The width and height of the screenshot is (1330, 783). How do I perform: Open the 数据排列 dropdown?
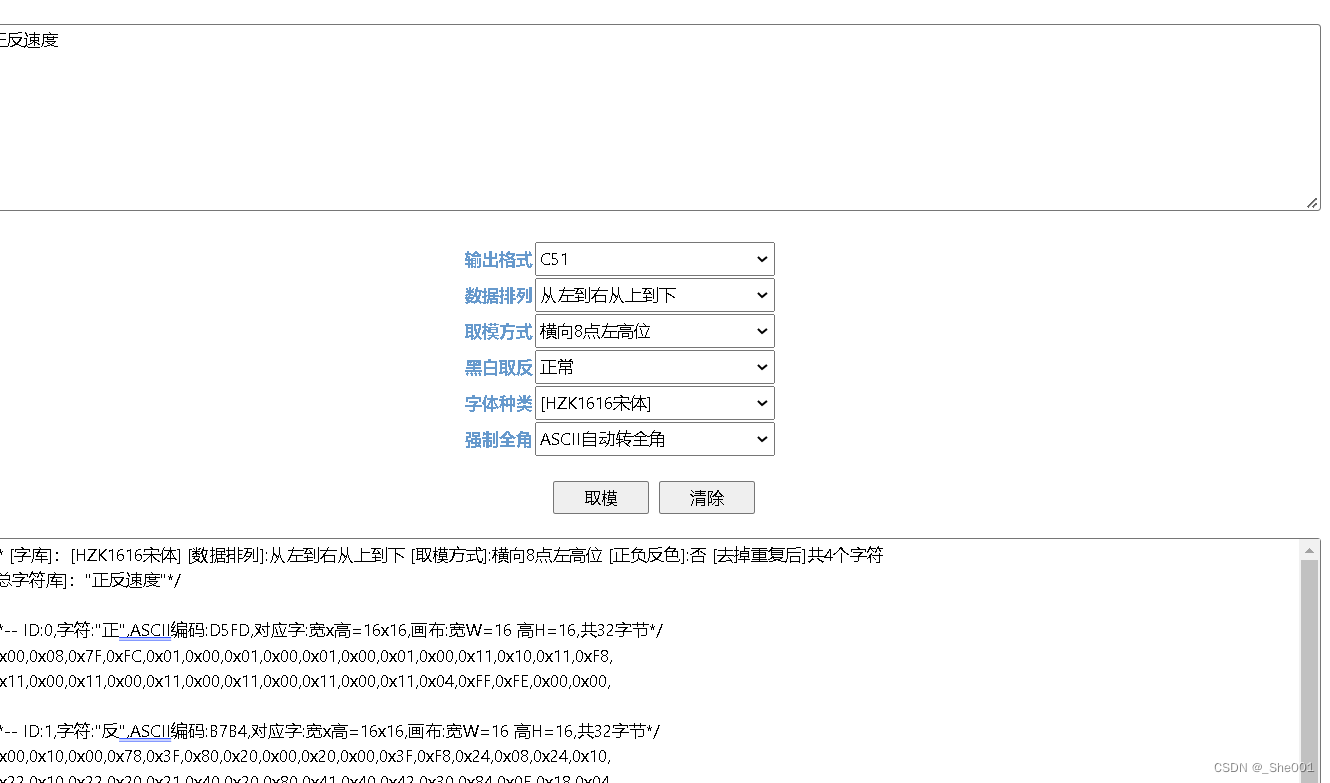655,295
